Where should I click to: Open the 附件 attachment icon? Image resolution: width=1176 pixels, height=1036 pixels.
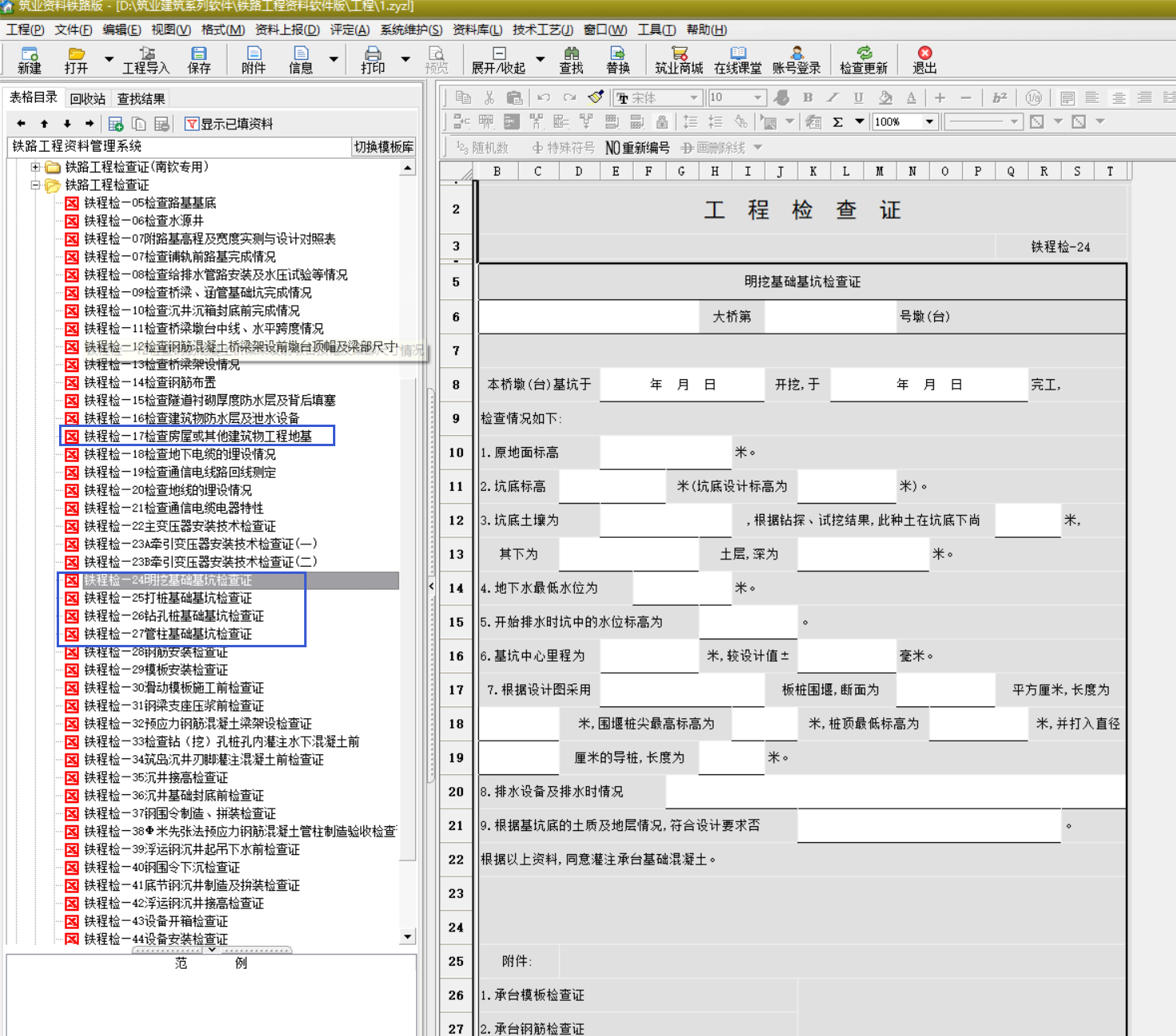pos(254,54)
